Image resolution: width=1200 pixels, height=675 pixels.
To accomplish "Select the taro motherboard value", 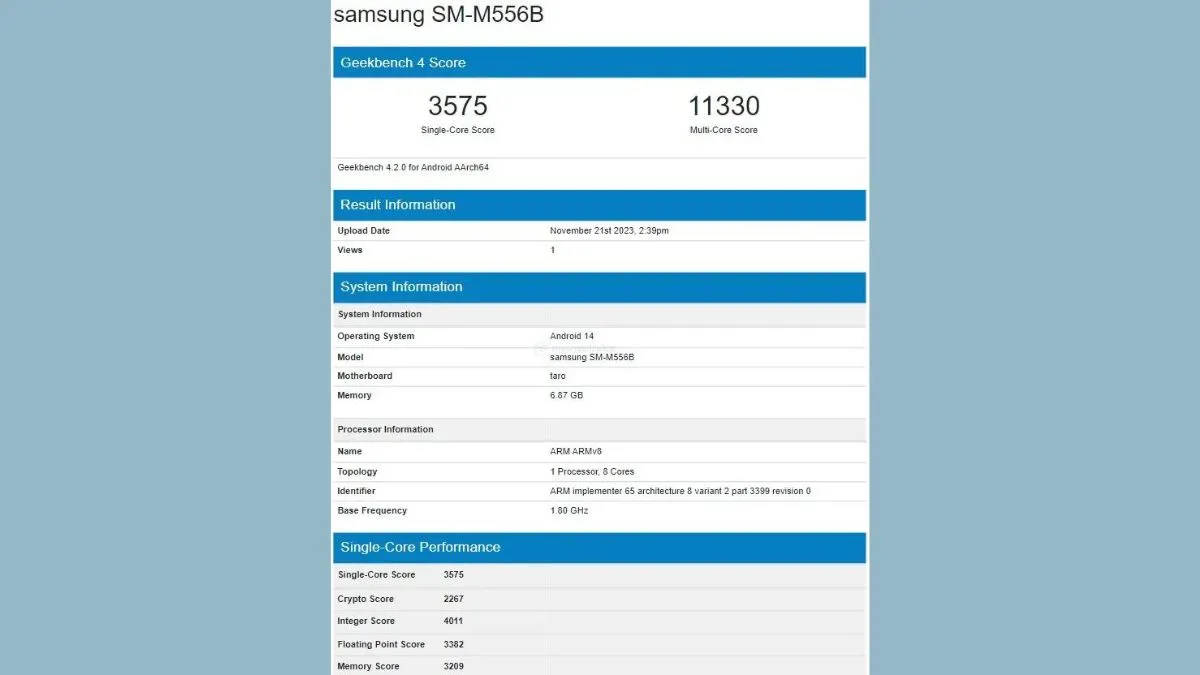I will [557, 376].
